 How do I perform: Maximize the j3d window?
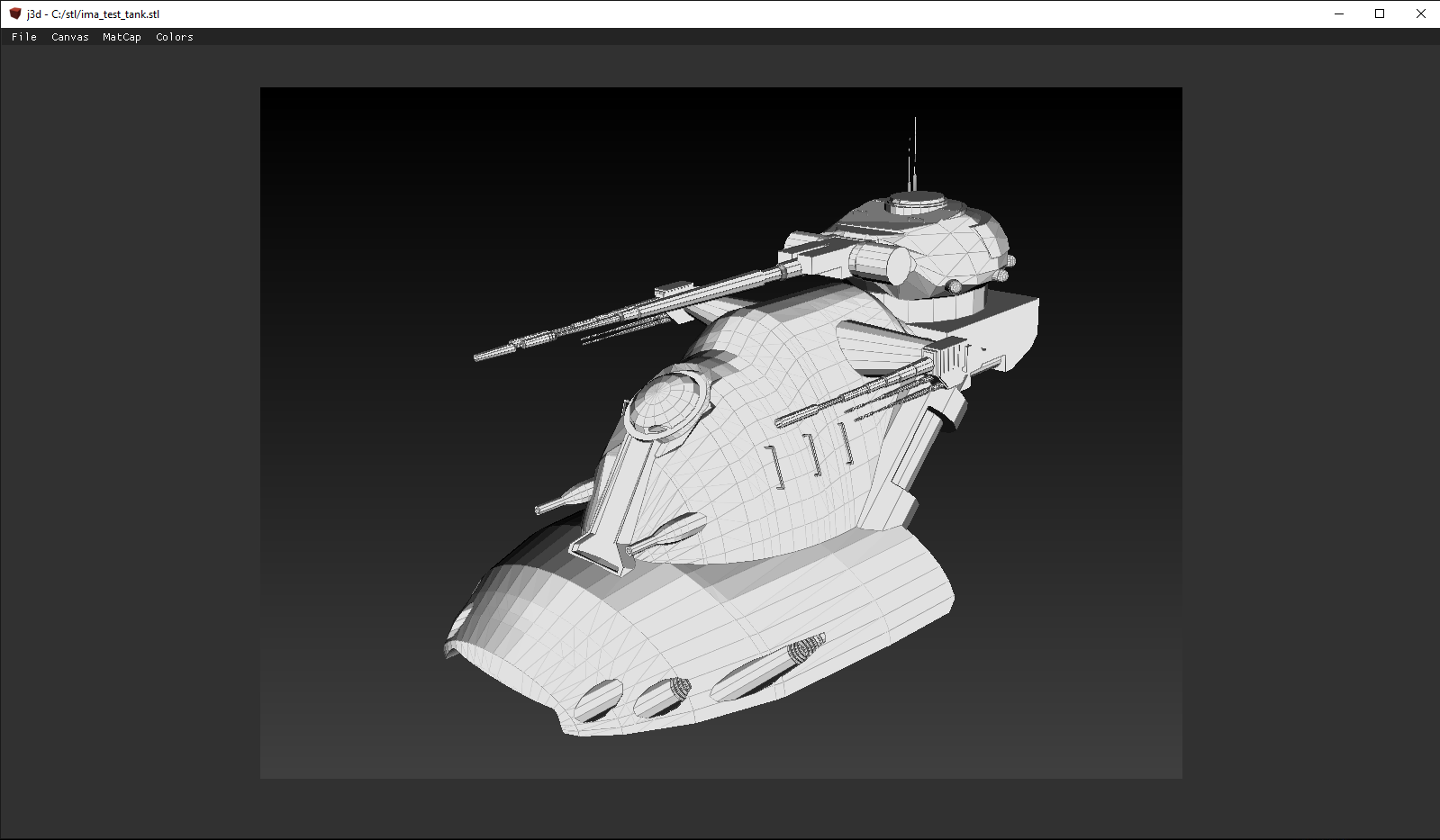[1380, 14]
